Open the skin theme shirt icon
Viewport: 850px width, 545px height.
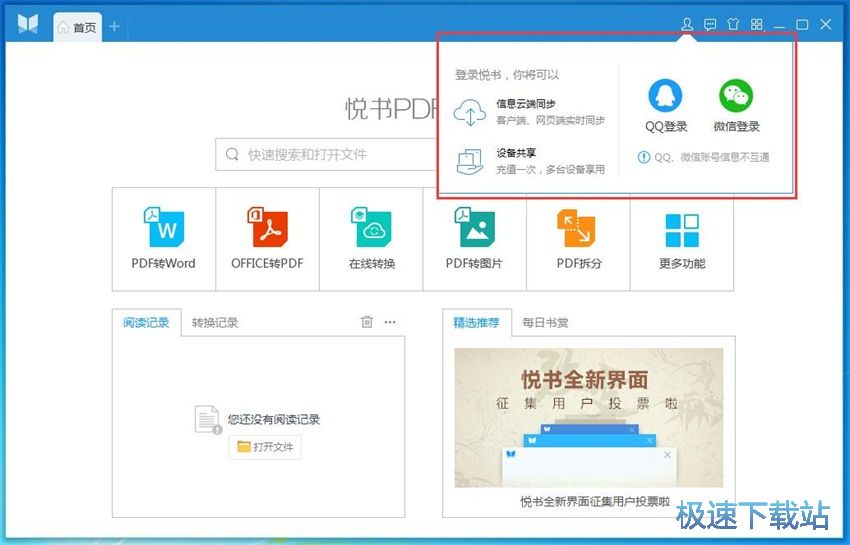(733, 24)
